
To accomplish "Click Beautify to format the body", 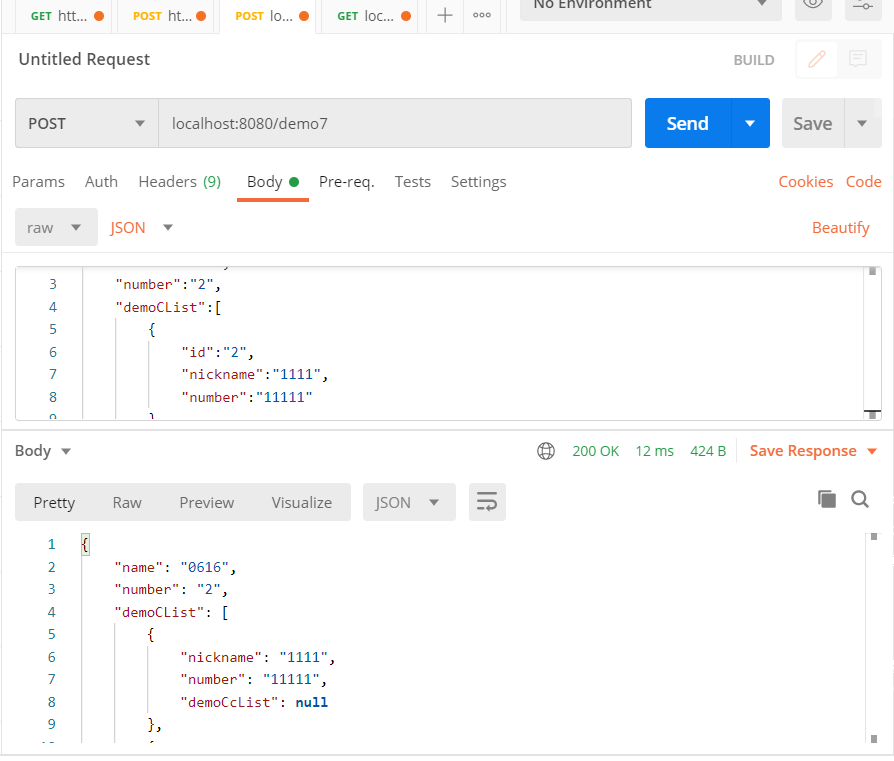I will click(840, 227).
